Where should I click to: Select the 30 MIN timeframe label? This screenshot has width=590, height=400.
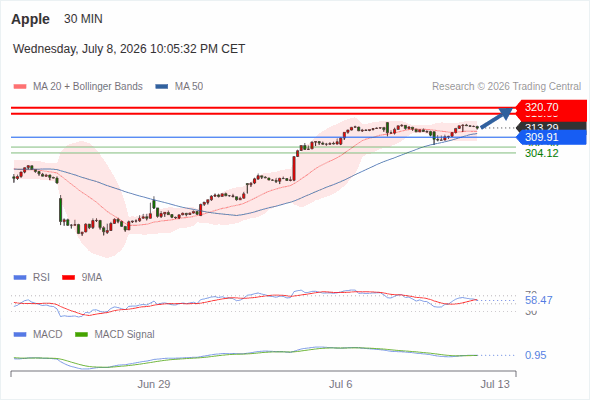(x=83, y=19)
